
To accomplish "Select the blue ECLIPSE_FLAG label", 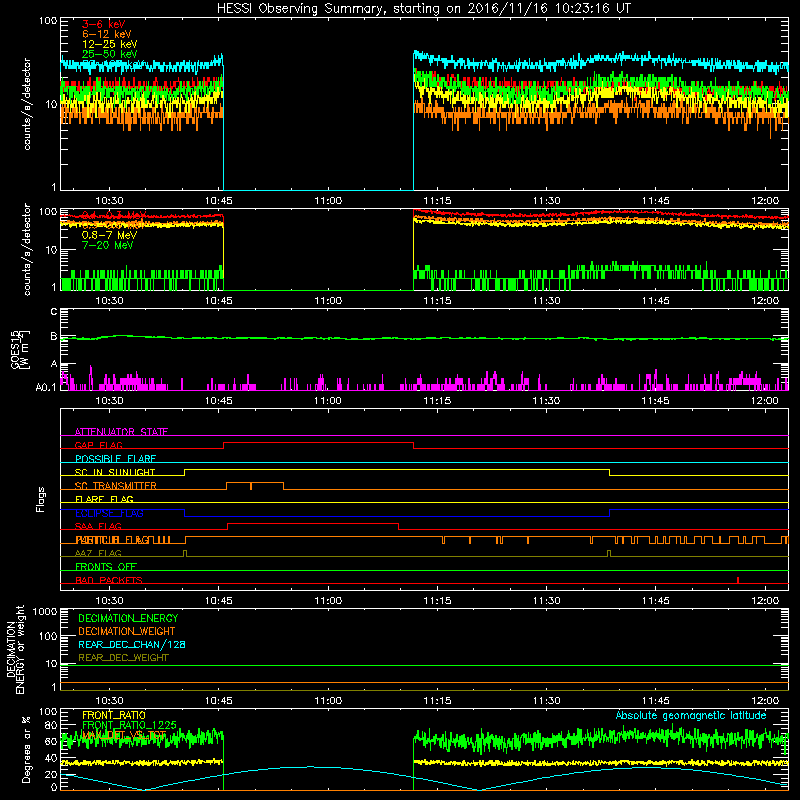I will (x=109, y=513).
